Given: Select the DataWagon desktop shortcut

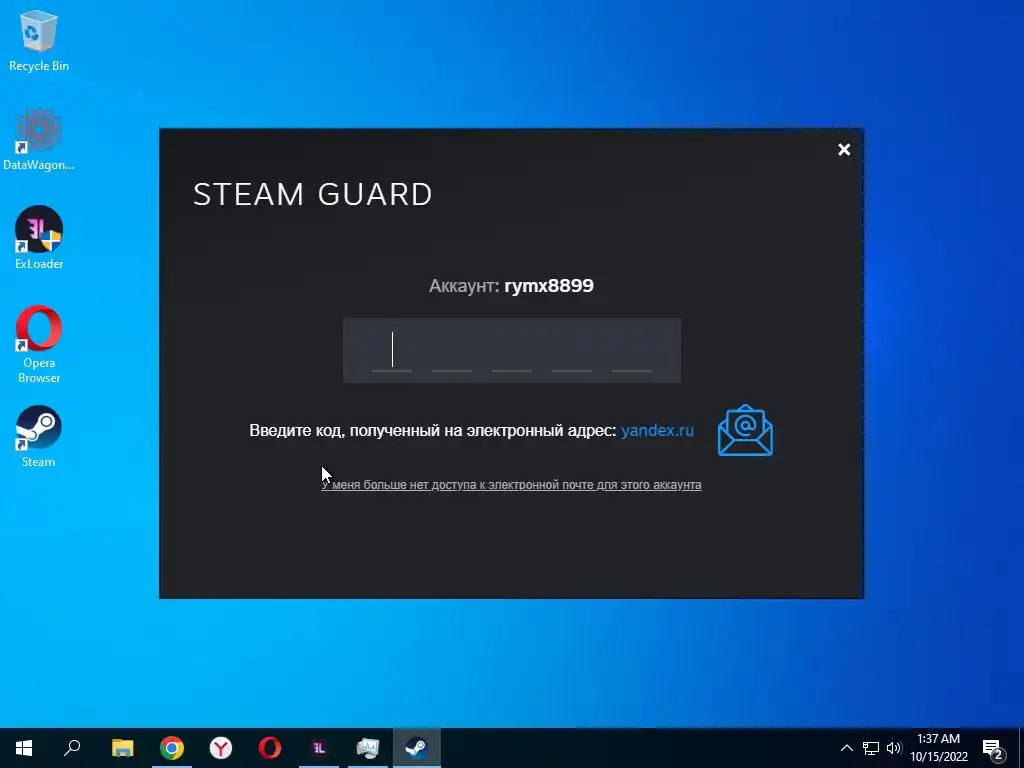Looking at the screenshot, I should [x=39, y=140].
